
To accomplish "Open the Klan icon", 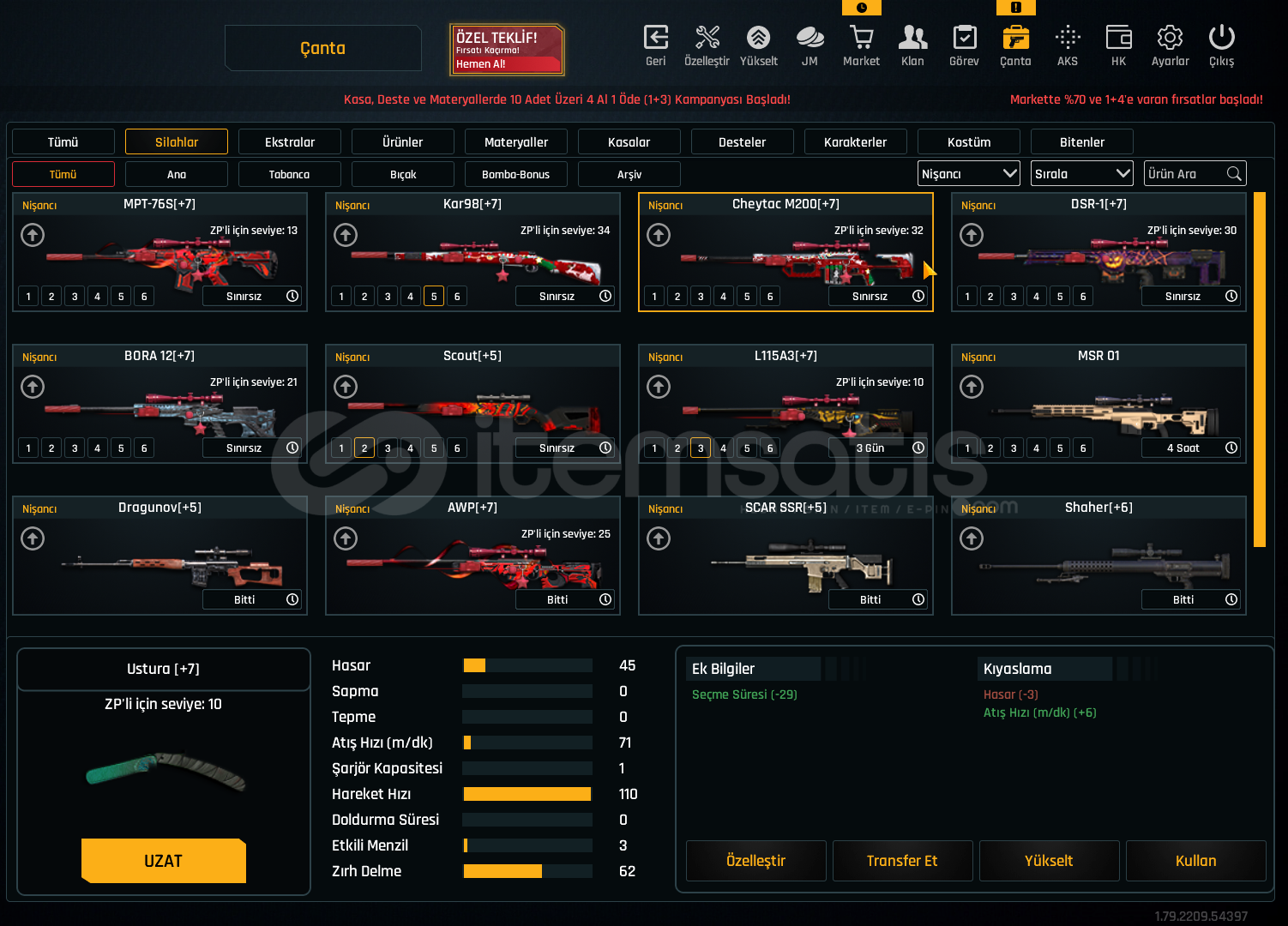I will point(912,38).
